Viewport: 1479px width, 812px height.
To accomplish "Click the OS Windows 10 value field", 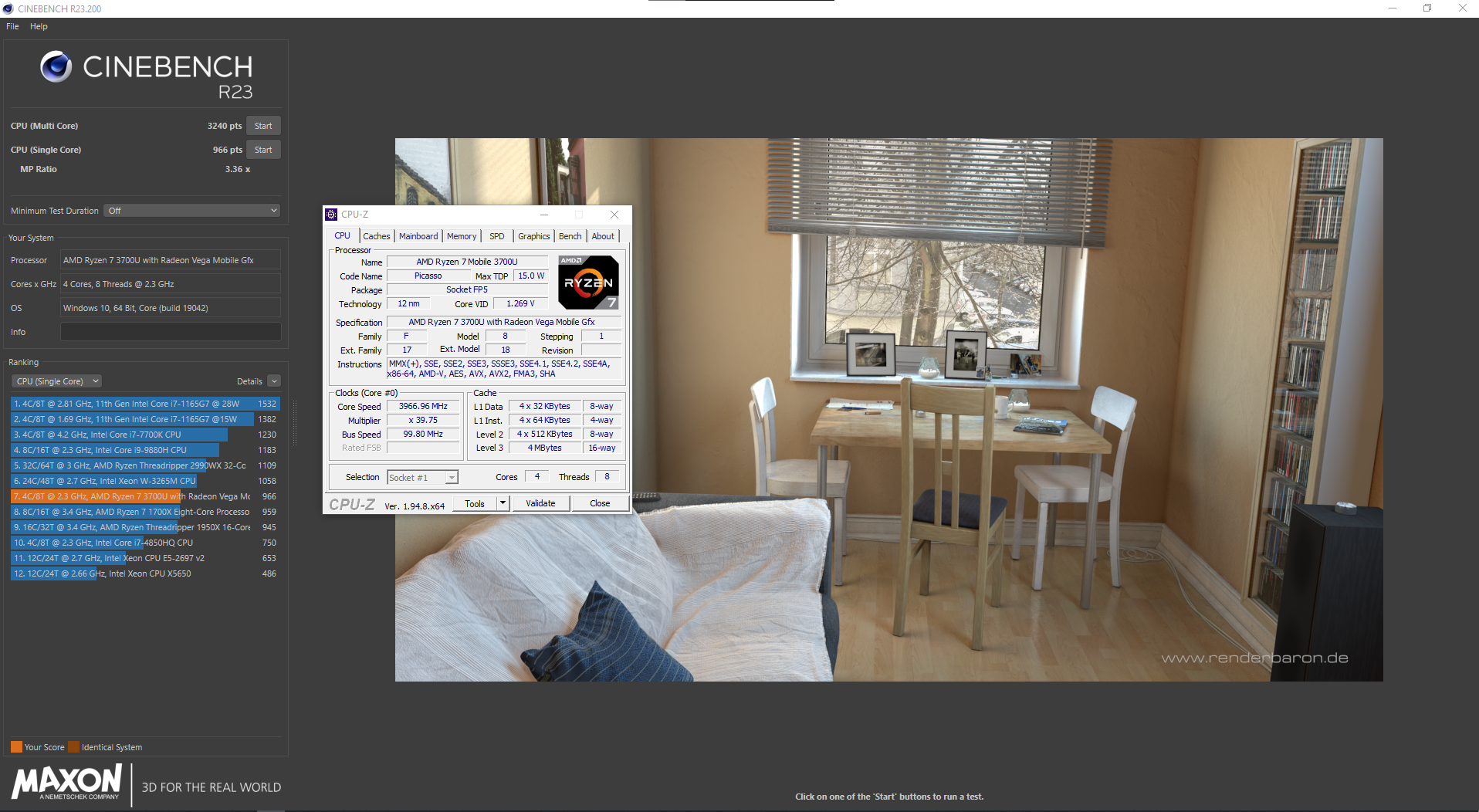I will click(171, 308).
